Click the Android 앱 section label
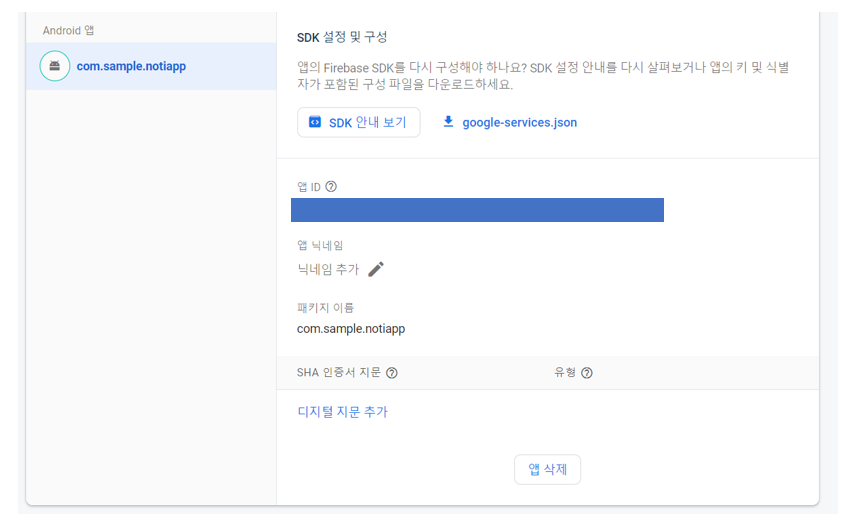The height and width of the screenshot is (528, 854). [69, 31]
